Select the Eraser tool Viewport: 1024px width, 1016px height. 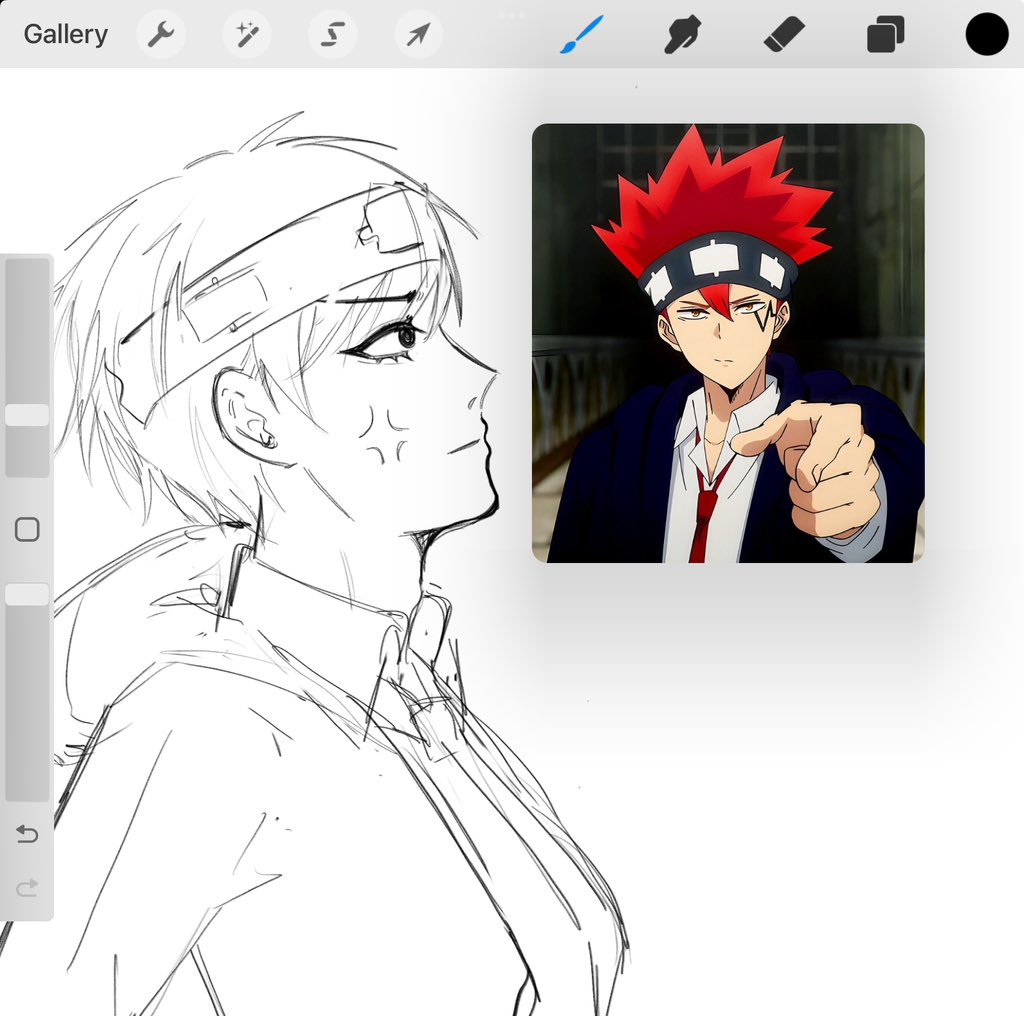[x=784, y=34]
